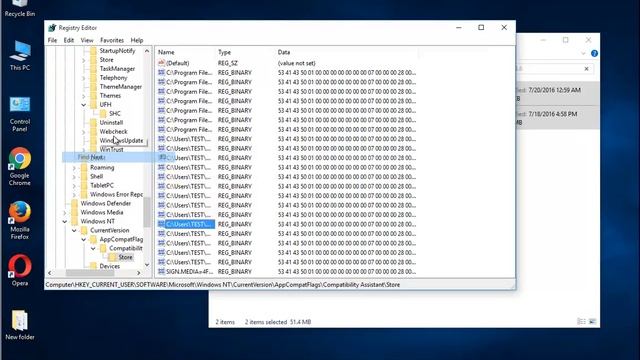Click the Devices folder icon
The image size is (640, 360).
[x=93, y=266]
